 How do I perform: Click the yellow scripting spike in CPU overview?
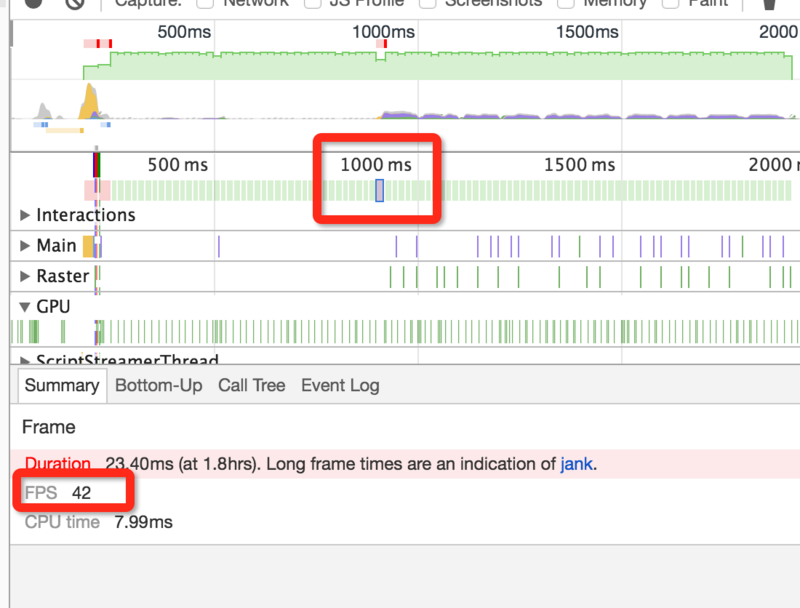[90, 102]
